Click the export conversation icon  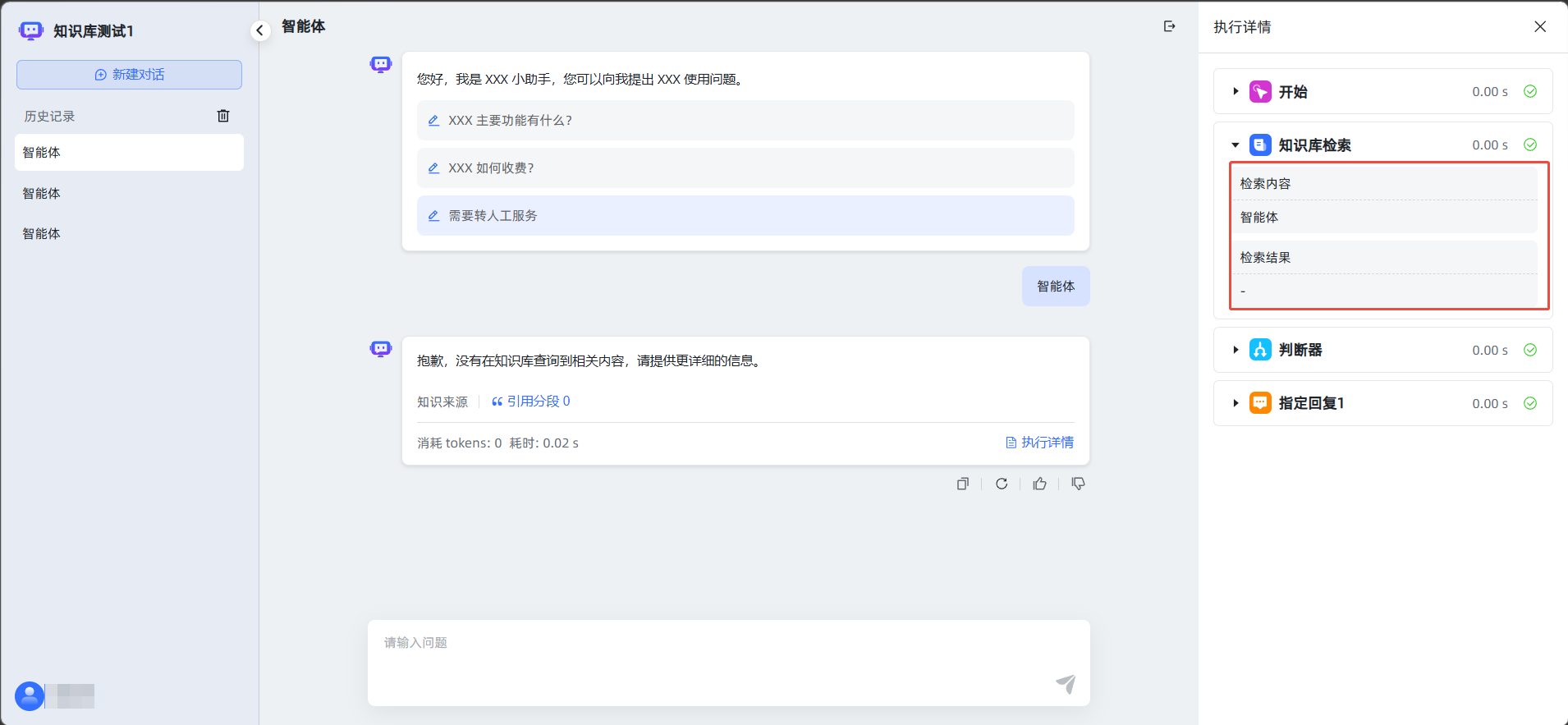pos(1169,26)
